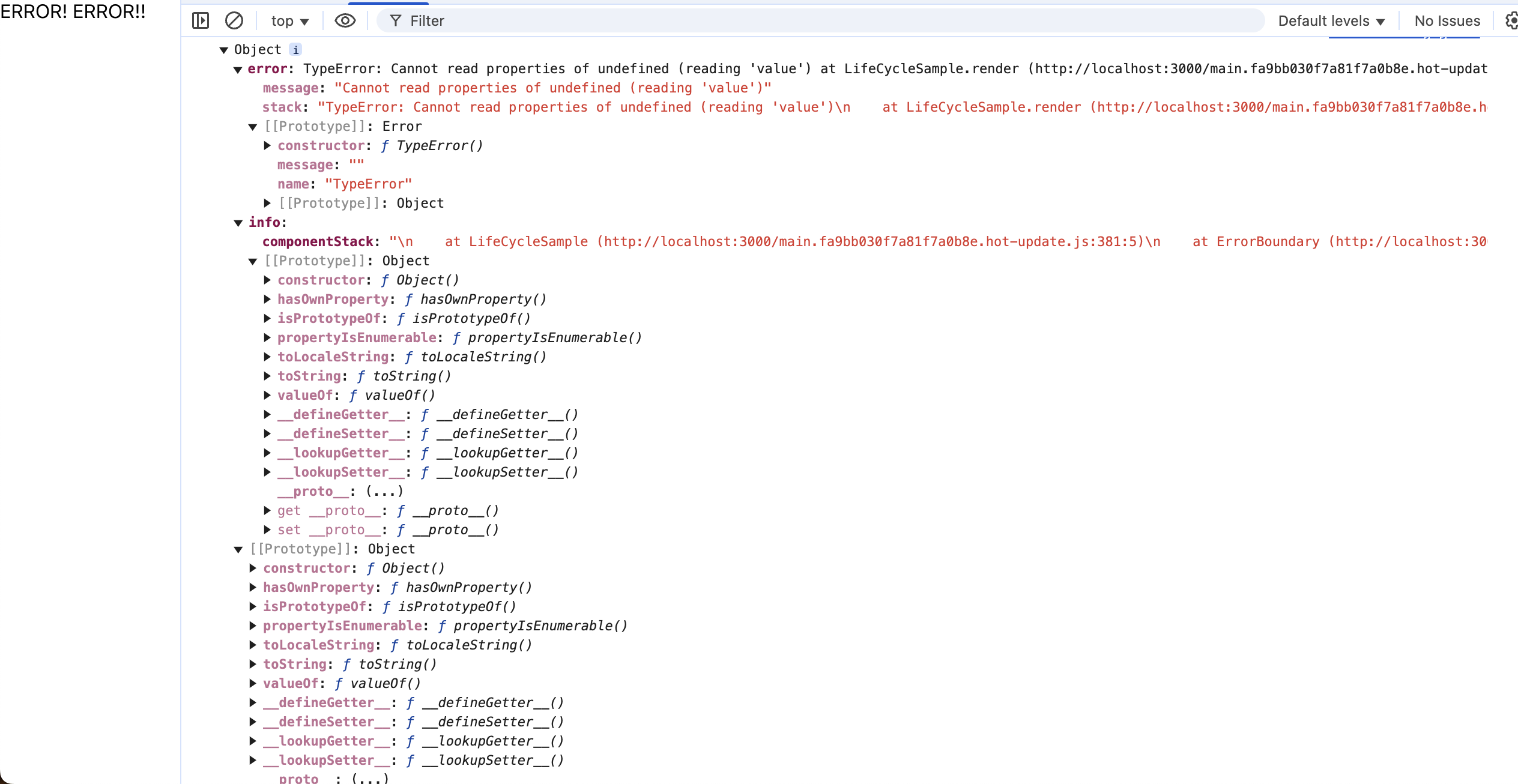Open the top context selector dropdown
The image size is (1518, 784).
pos(289,21)
